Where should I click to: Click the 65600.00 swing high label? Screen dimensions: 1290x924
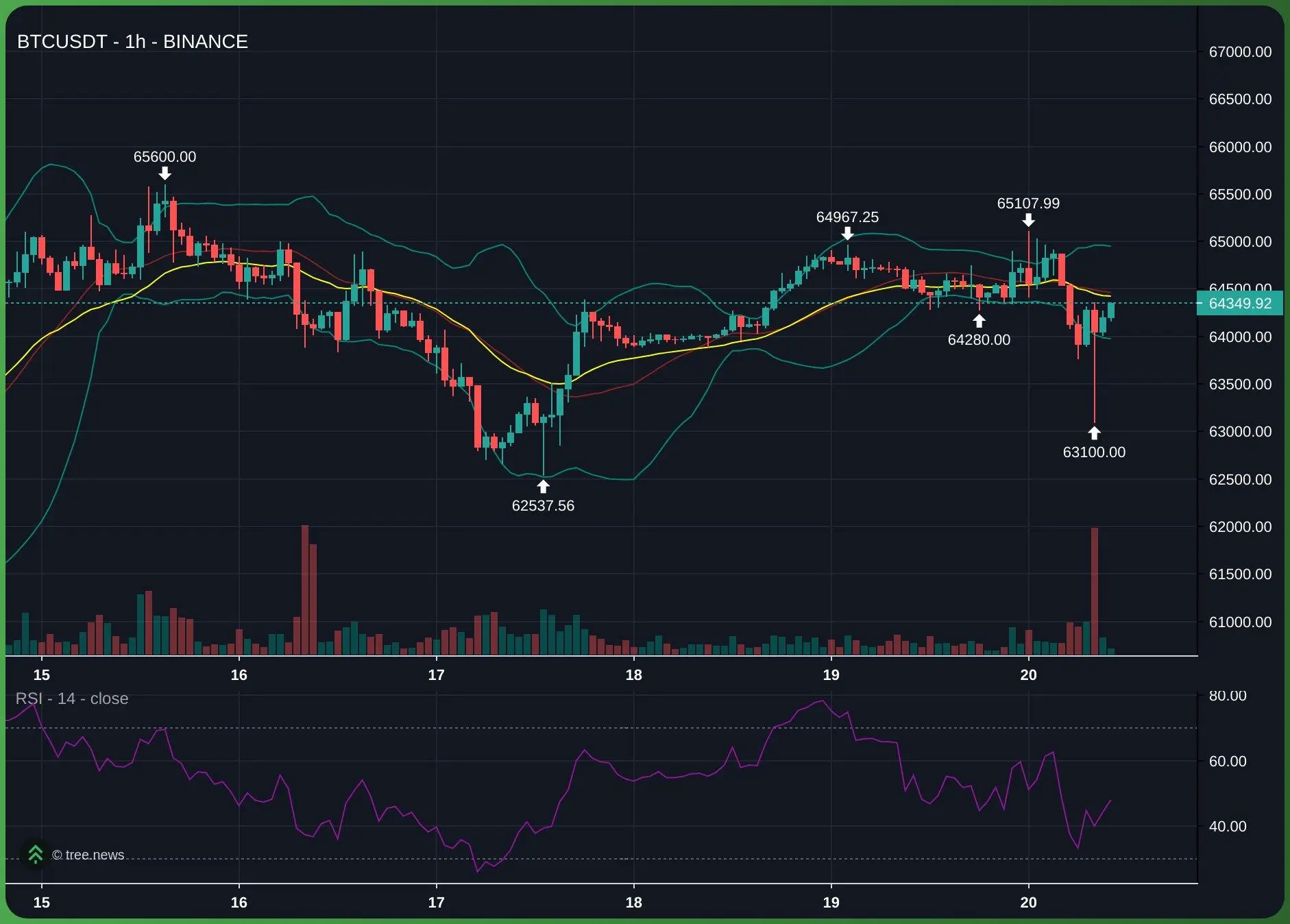click(x=165, y=157)
